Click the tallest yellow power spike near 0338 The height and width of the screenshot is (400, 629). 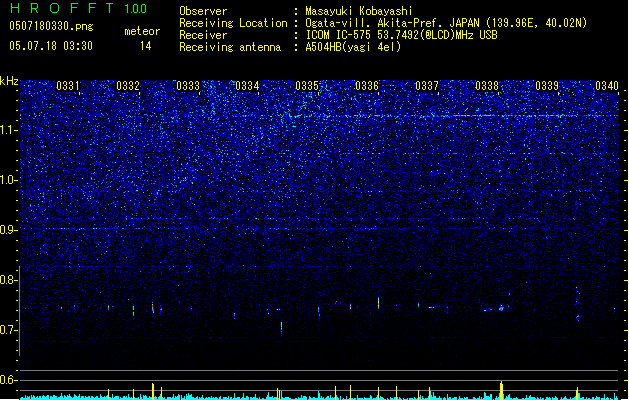[501, 390]
